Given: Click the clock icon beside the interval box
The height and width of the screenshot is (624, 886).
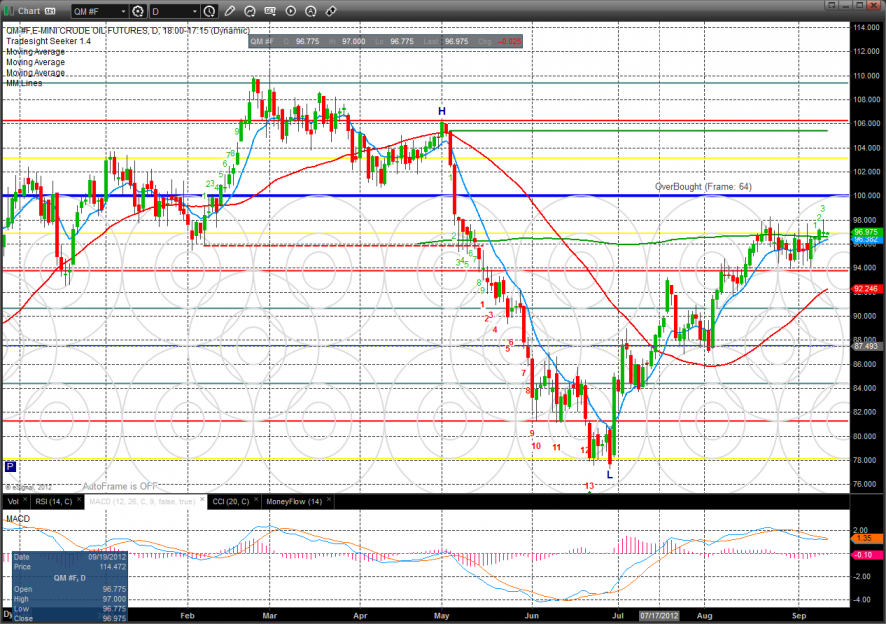Looking at the screenshot, I should pyautogui.click(x=208, y=12).
